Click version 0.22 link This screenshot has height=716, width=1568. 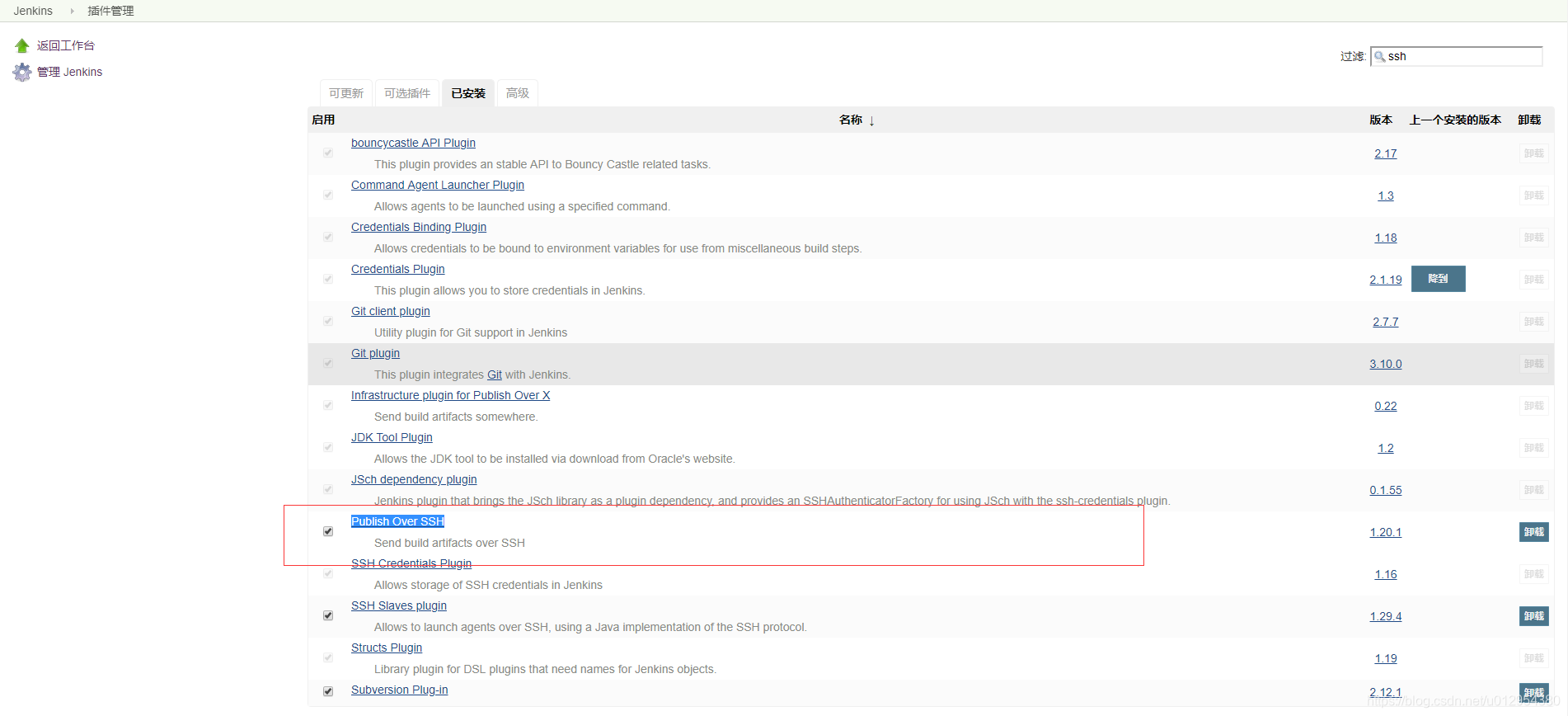pos(1386,406)
